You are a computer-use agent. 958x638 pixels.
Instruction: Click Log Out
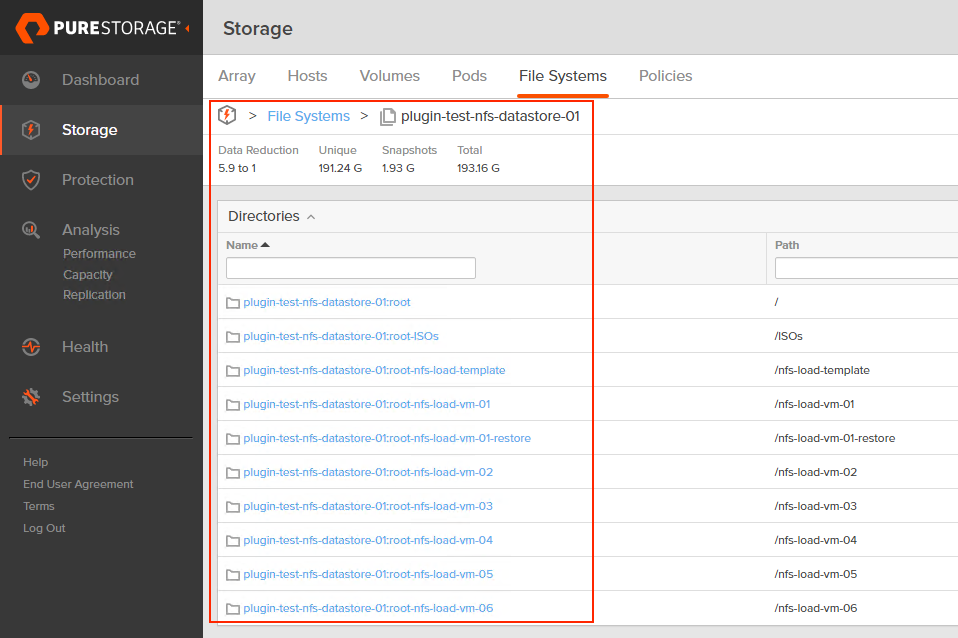tap(44, 528)
